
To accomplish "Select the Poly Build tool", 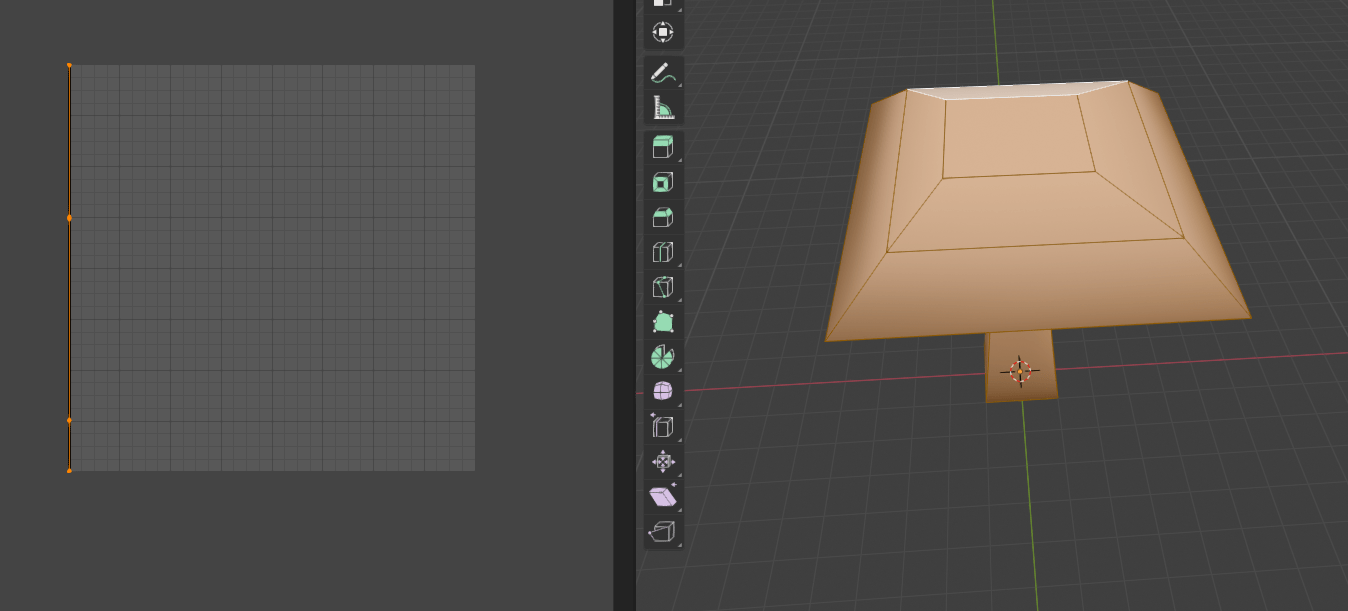I will (662, 322).
